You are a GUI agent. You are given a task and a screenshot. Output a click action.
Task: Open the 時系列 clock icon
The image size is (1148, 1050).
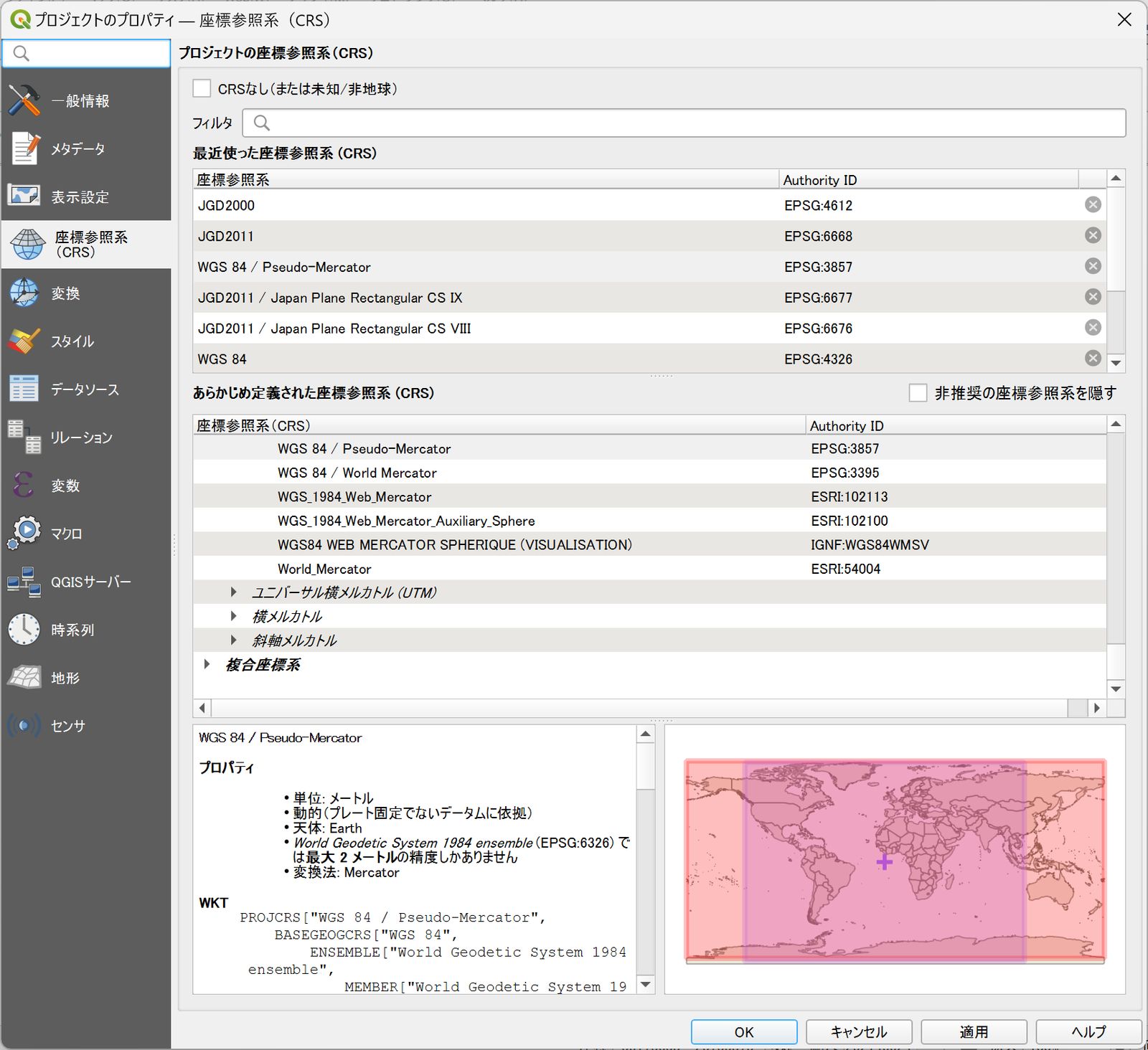24,630
